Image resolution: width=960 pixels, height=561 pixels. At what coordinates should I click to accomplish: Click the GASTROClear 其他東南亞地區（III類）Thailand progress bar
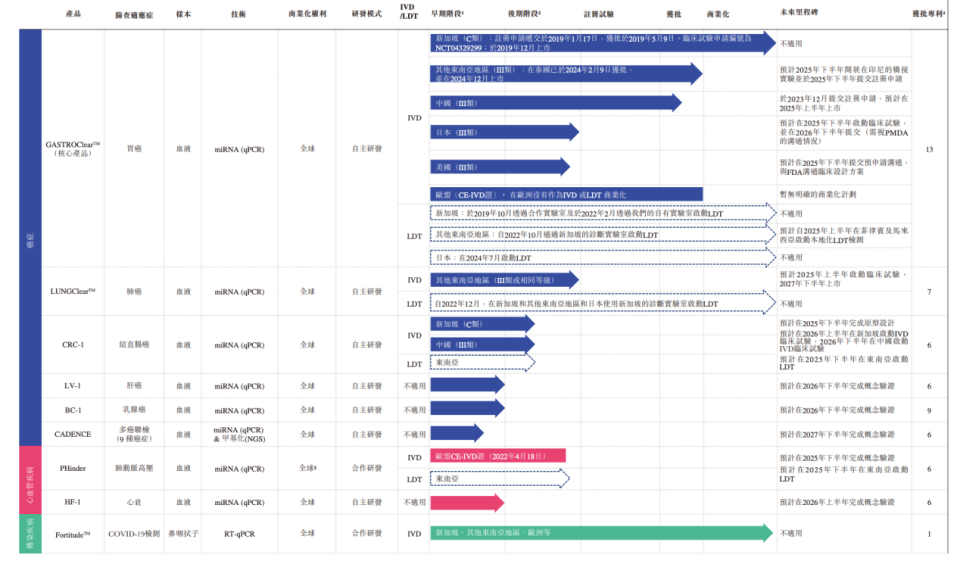(566, 74)
